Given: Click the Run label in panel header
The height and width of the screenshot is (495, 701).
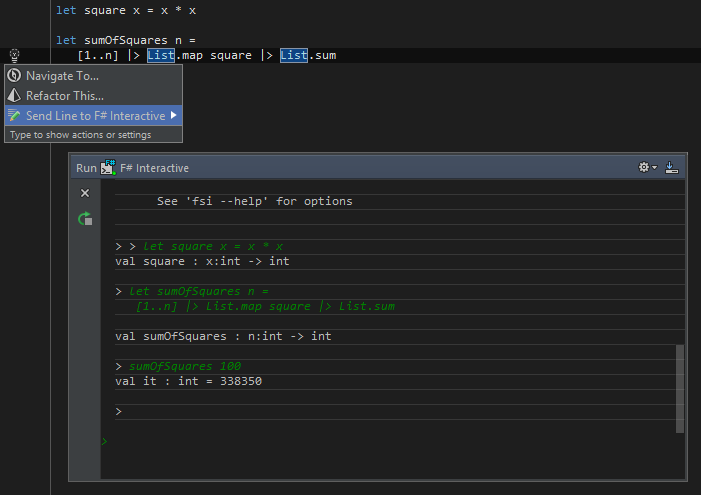Looking at the screenshot, I should point(86,168).
